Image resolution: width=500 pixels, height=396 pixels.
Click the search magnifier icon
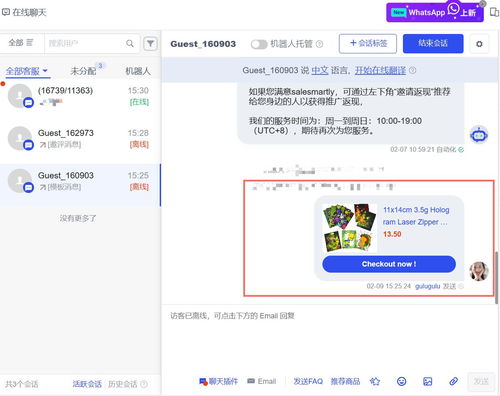[130, 43]
